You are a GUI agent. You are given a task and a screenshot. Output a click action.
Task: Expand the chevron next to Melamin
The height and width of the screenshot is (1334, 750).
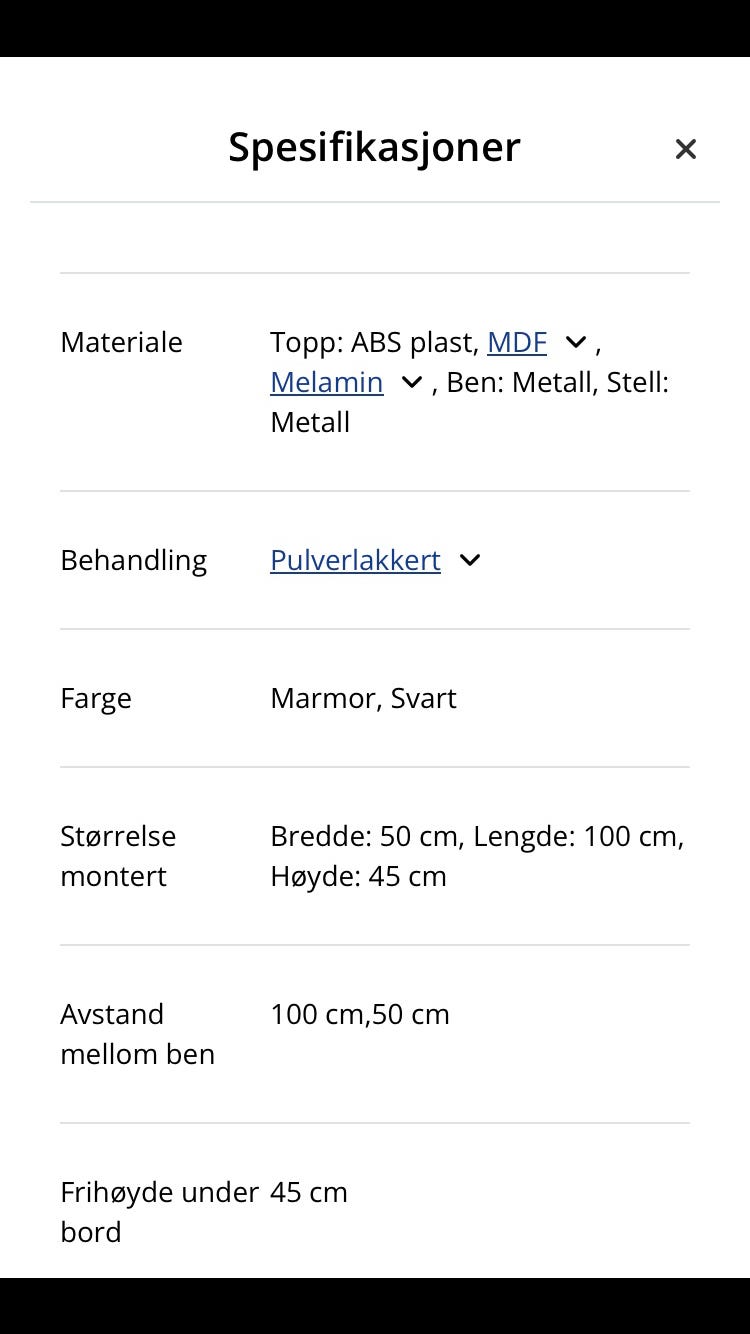click(x=411, y=383)
